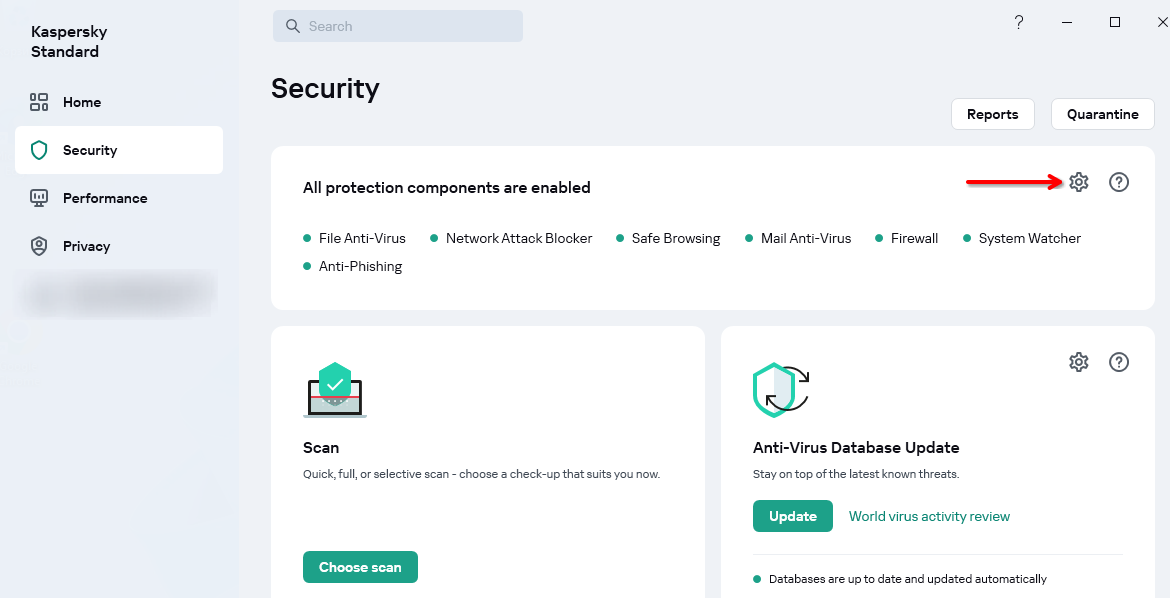Click the magnifier icon in search box
1170x598 pixels.
292,26
